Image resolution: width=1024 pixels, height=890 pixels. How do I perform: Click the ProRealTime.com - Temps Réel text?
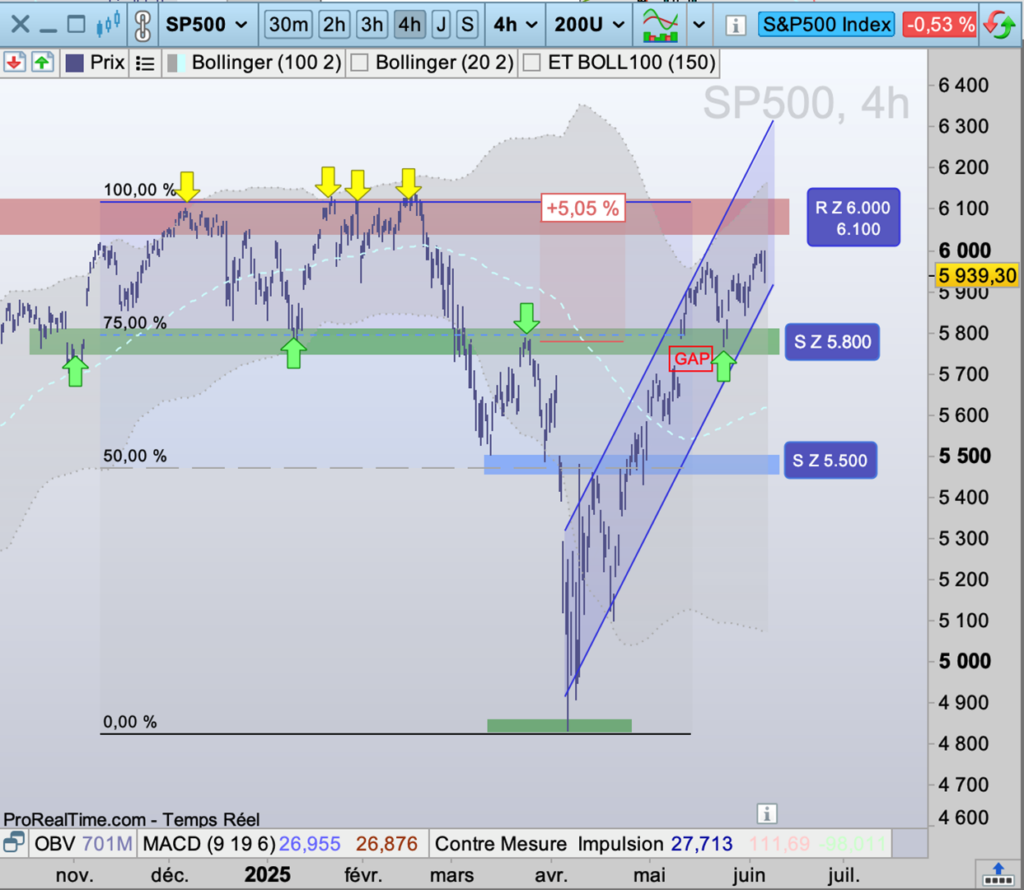click(131, 819)
